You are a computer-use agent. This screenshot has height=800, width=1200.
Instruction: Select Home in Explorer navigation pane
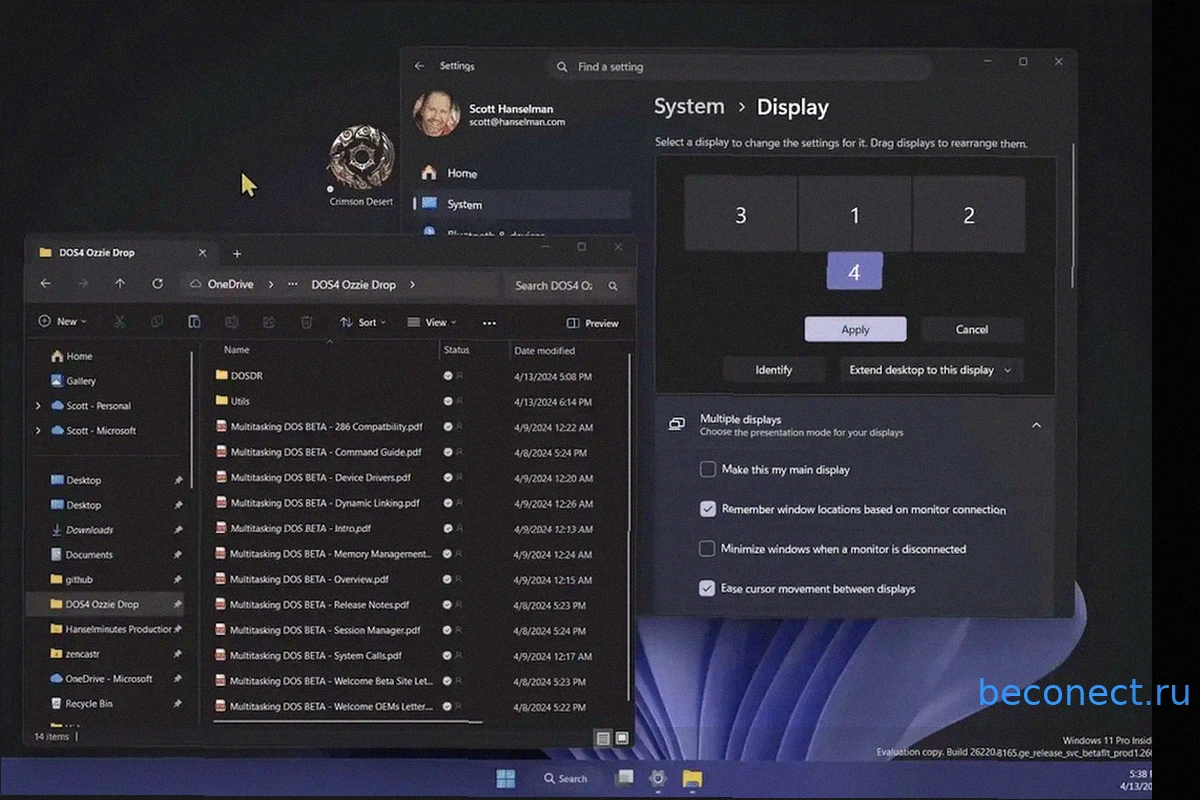click(79, 356)
